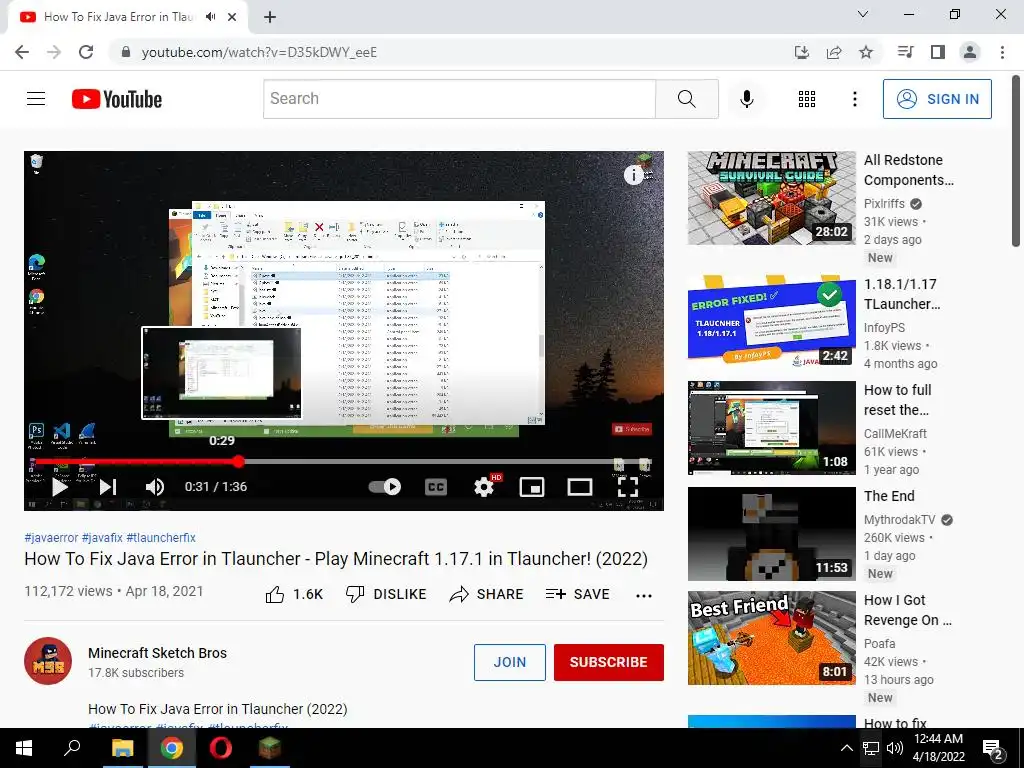The height and width of the screenshot is (768, 1024).
Task: Toggle Chrome side panel
Action: point(938,52)
